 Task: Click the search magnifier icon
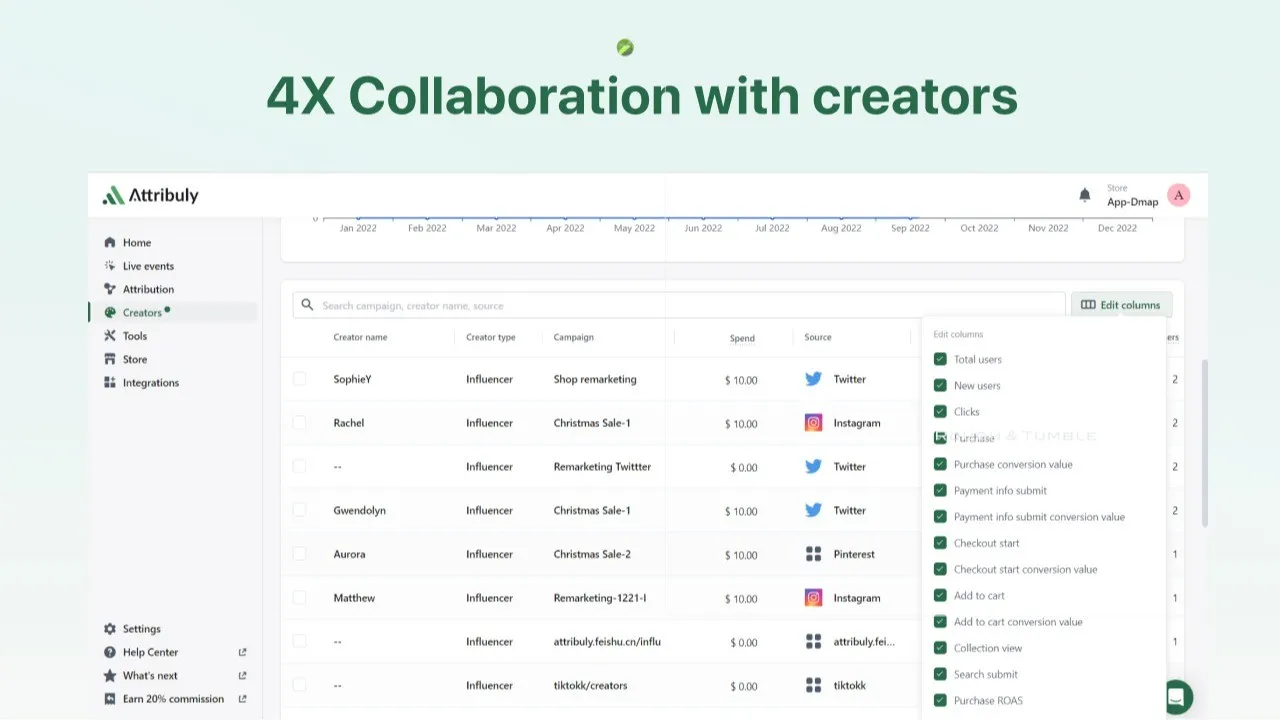308,305
